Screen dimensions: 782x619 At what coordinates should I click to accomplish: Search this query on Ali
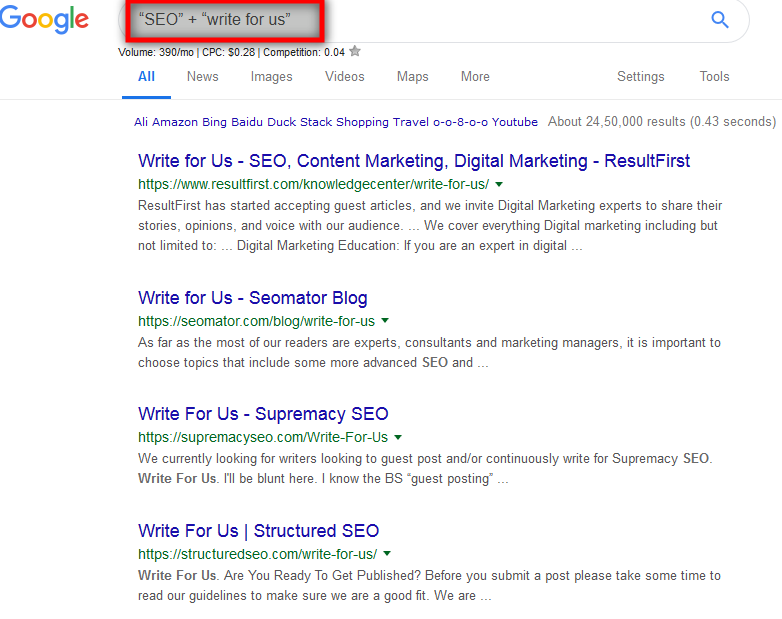pyautogui.click(x=141, y=122)
